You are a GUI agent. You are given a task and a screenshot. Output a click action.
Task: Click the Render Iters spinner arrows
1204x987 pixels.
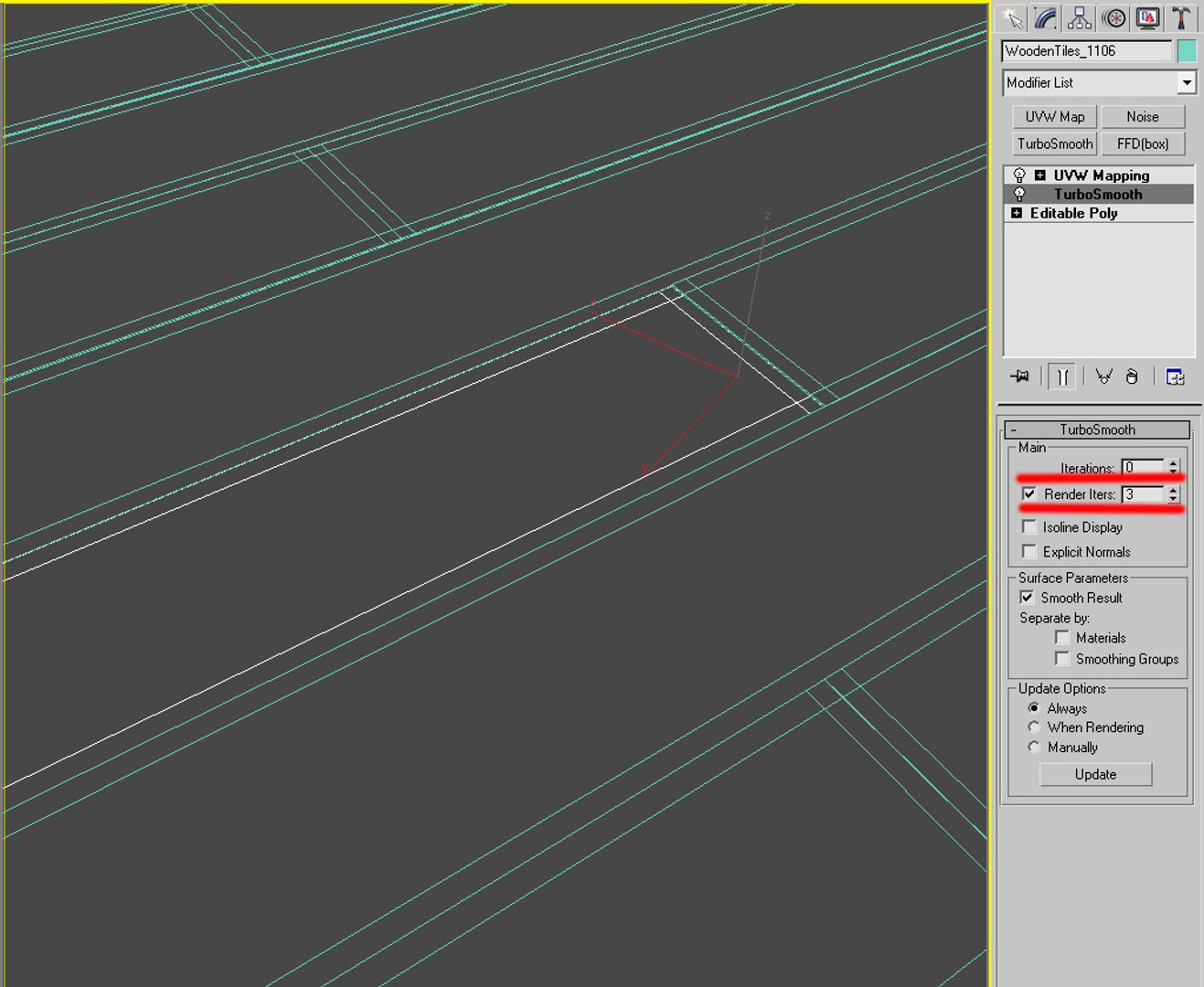(x=1173, y=494)
